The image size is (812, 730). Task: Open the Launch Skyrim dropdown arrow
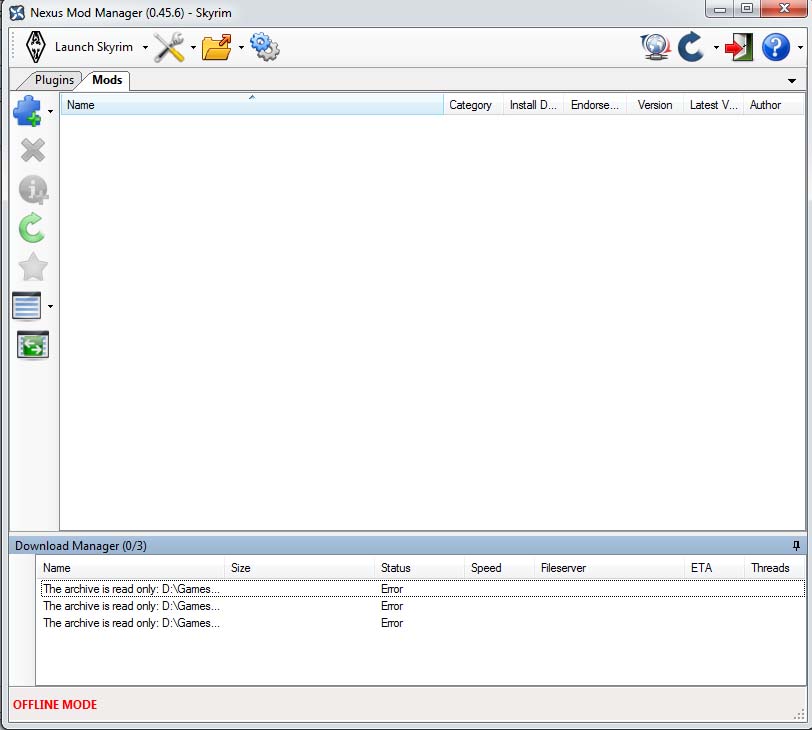(x=145, y=48)
